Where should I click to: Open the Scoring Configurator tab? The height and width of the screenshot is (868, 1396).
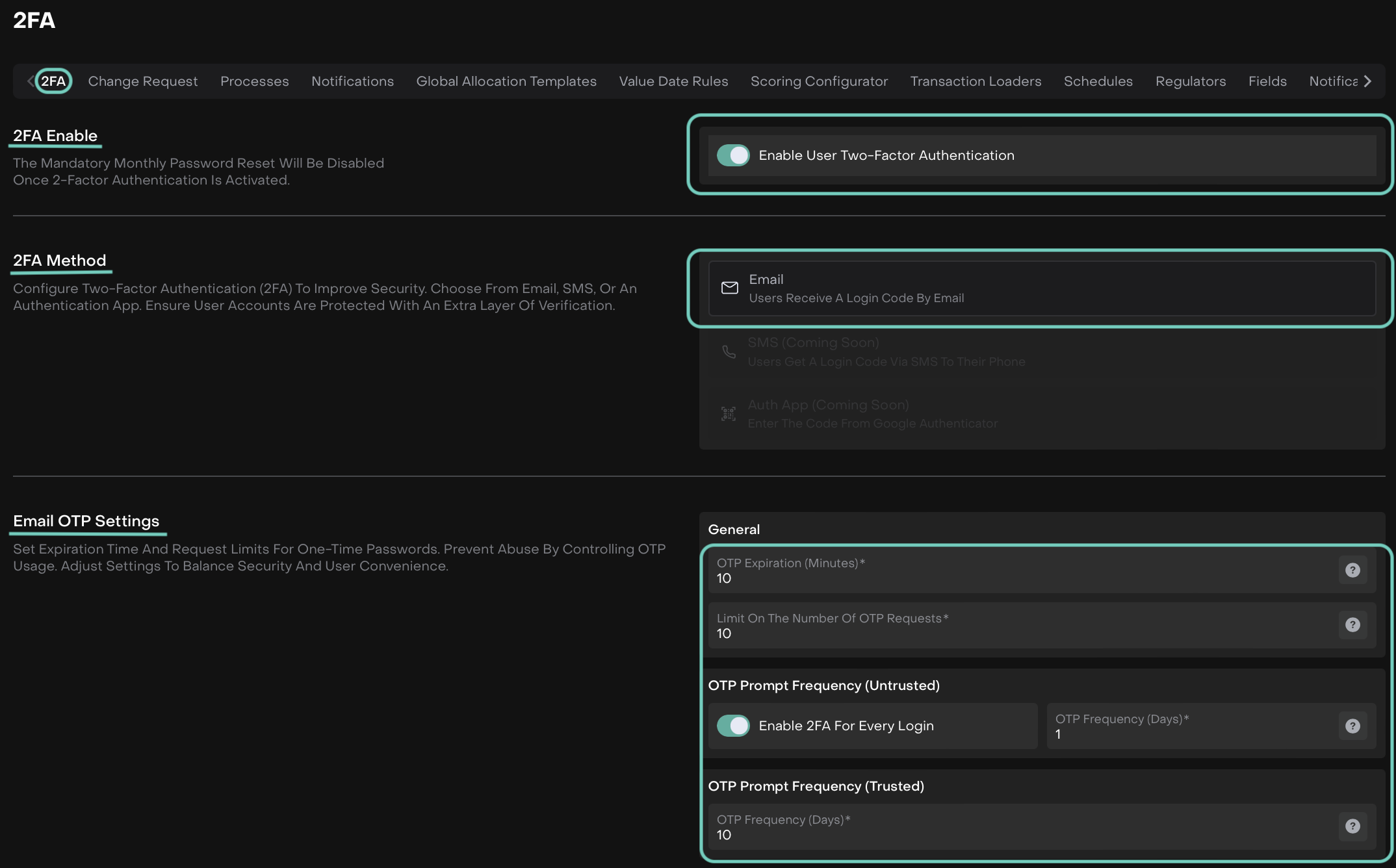point(819,81)
